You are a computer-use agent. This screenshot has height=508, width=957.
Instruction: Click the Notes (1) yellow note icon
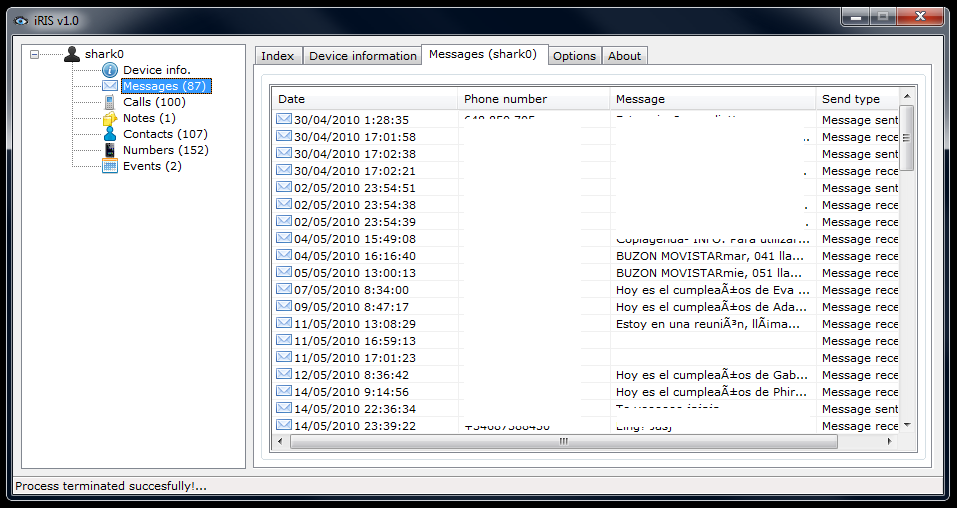tap(110, 118)
